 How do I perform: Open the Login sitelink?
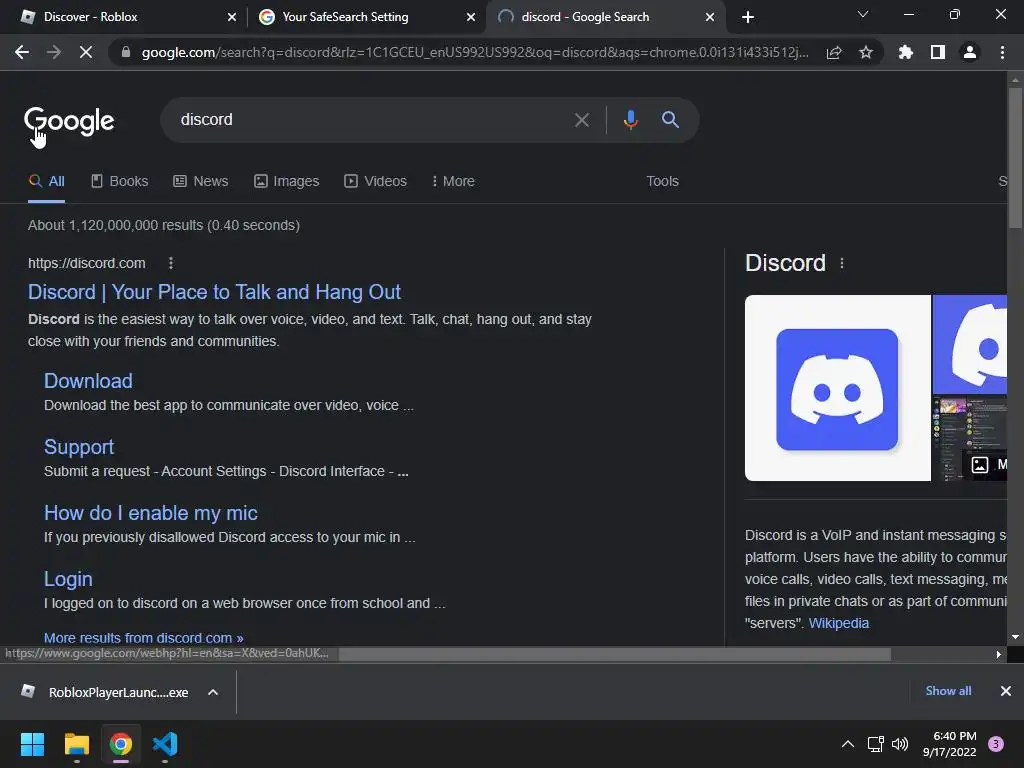pyautogui.click(x=68, y=579)
